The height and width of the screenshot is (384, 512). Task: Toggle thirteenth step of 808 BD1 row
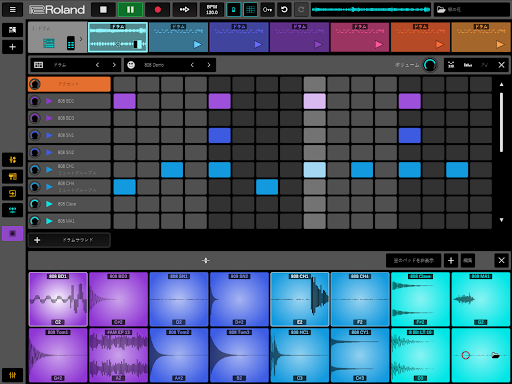pyautogui.click(x=410, y=101)
